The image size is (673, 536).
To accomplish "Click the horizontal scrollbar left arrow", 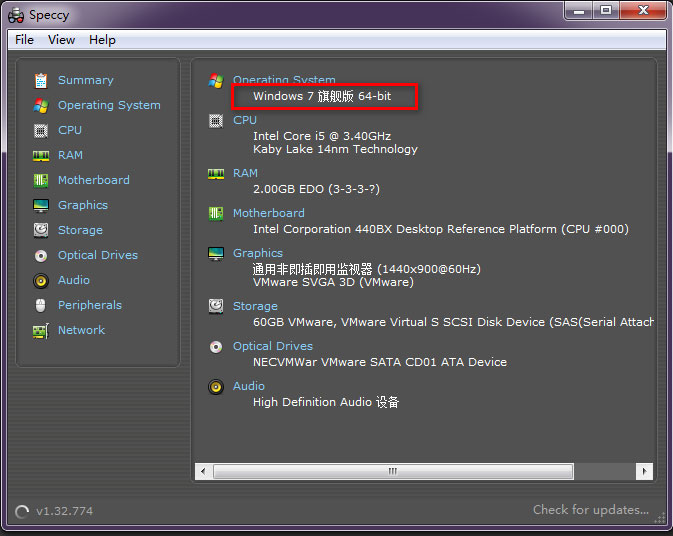I will (x=203, y=471).
